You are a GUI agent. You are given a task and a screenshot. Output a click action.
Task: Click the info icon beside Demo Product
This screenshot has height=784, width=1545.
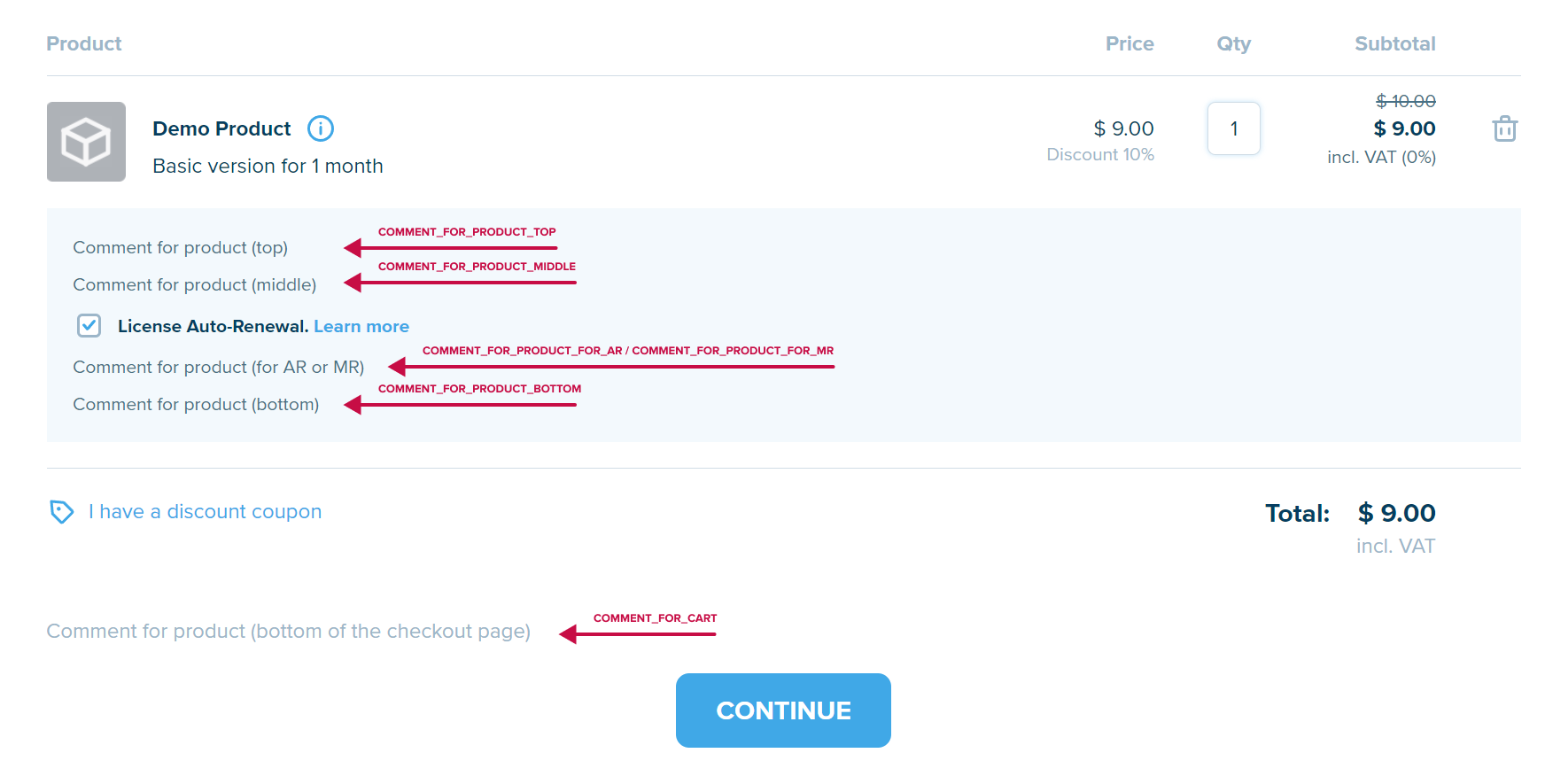(321, 128)
